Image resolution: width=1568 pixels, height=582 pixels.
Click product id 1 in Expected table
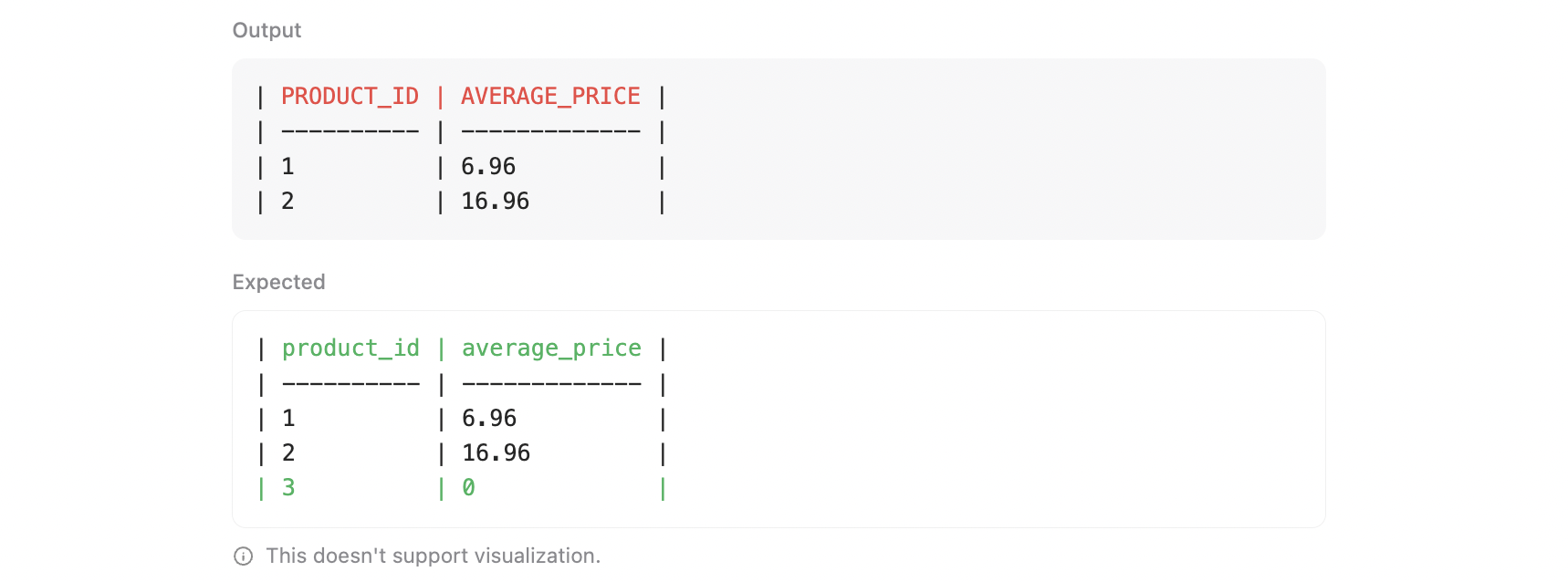288,419
